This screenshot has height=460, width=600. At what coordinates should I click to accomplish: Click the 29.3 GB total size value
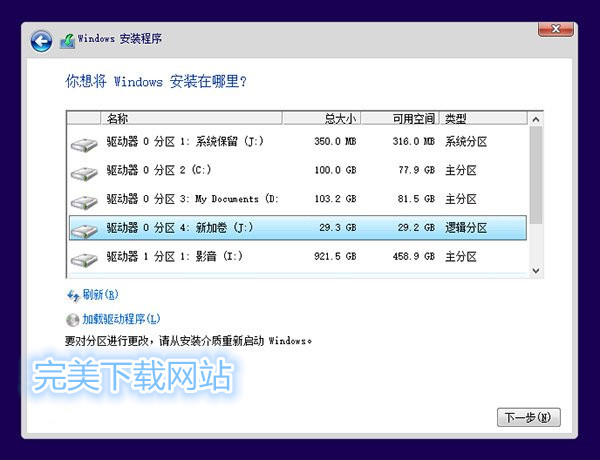point(338,228)
